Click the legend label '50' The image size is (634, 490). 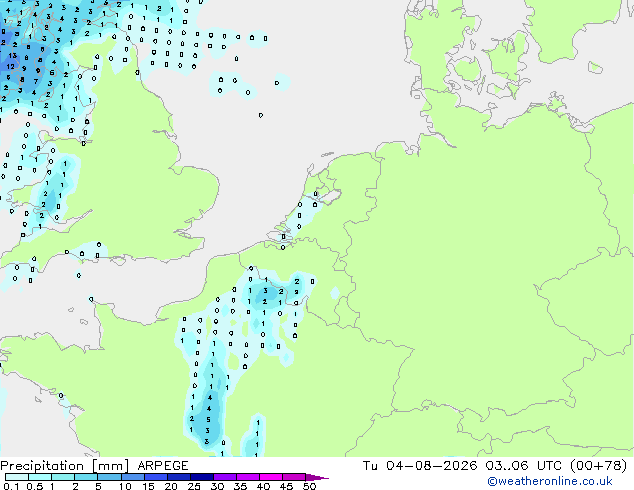tap(309, 486)
